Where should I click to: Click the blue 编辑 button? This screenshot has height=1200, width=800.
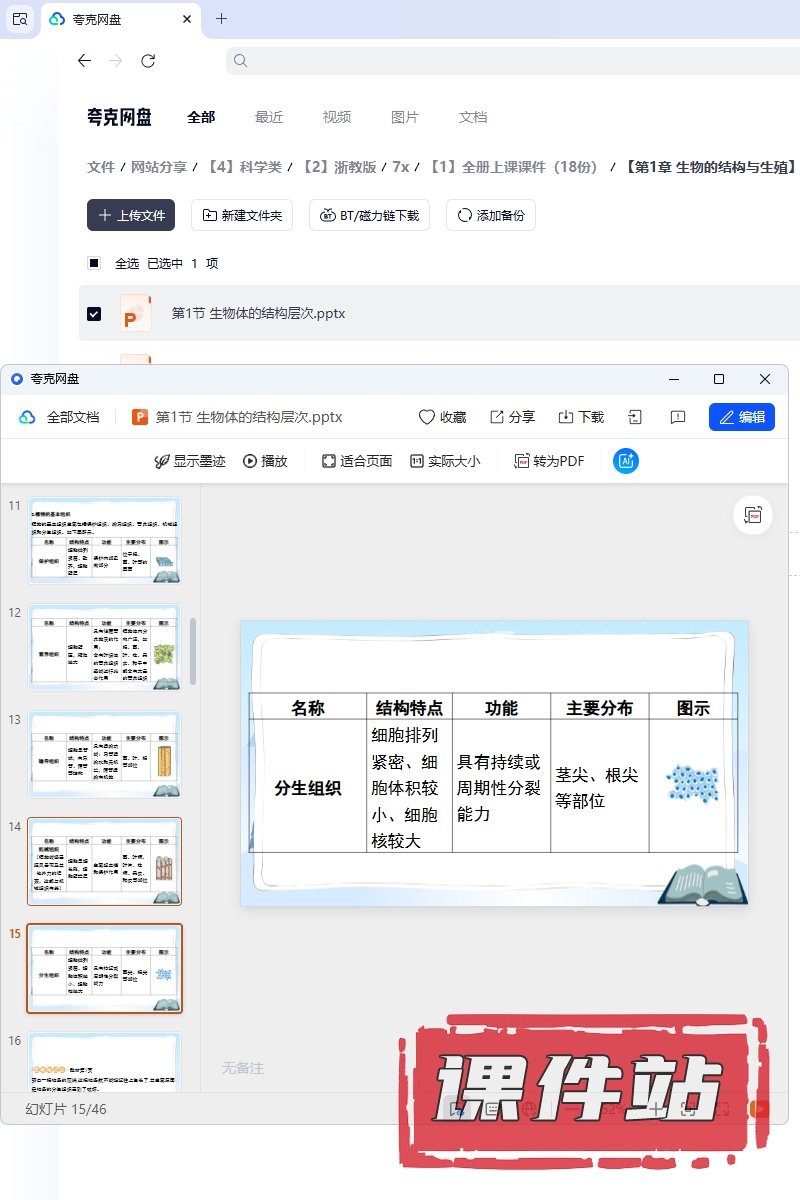point(741,417)
